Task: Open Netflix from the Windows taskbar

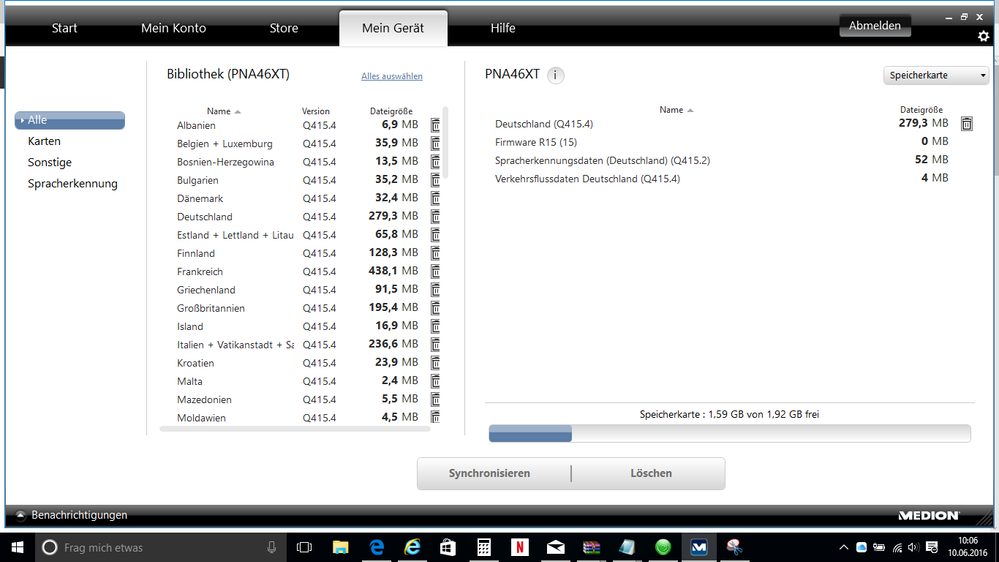Action: (x=519, y=547)
